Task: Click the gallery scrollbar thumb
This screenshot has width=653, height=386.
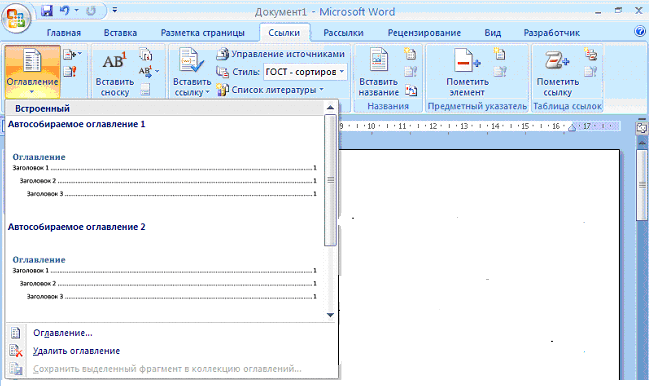Action: (x=330, y=180)
